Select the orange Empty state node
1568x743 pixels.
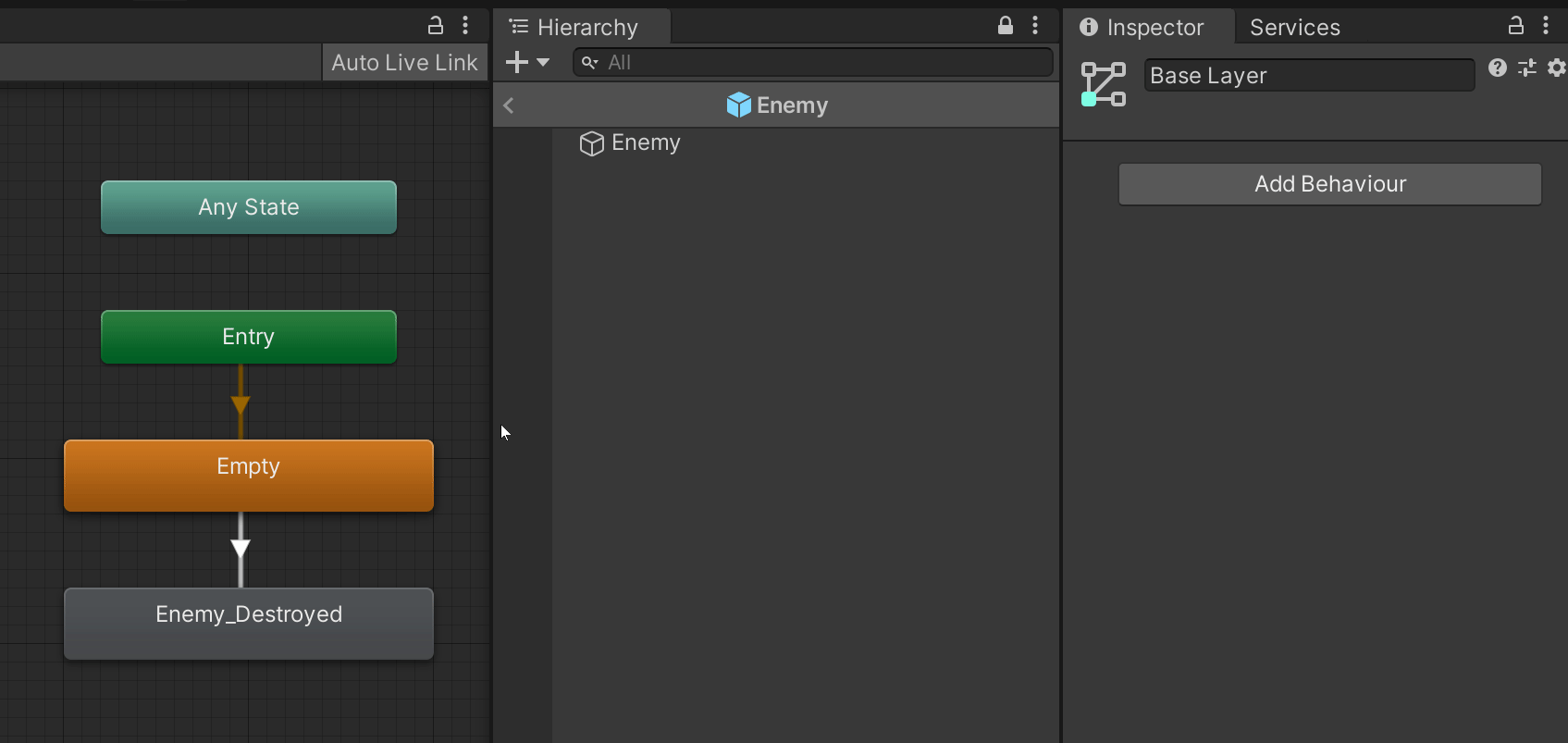pos(249,476)
